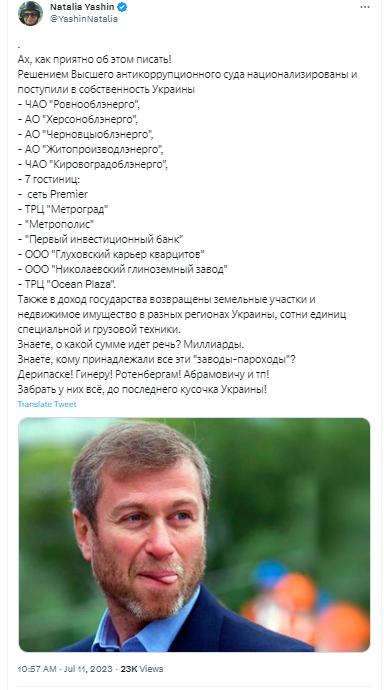384x690 pixels.
Task: Open the Natalia Yashin display name link
Action: coord(83,7)
